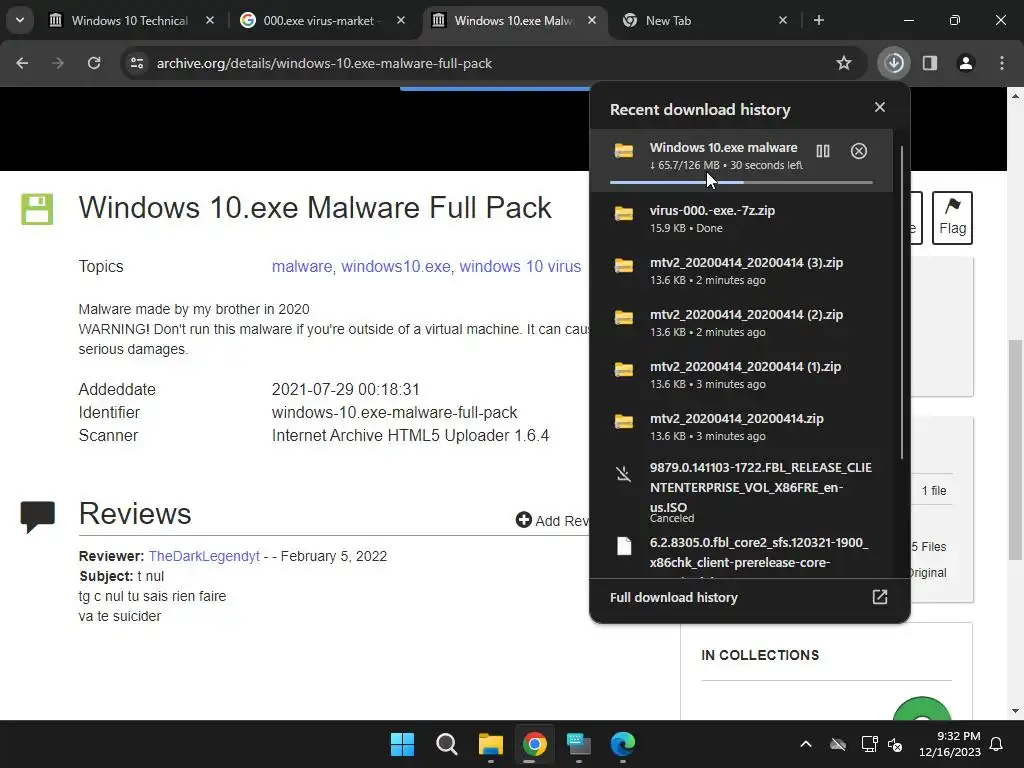
Task: Show hidden system tray icons
Action: 806,744
